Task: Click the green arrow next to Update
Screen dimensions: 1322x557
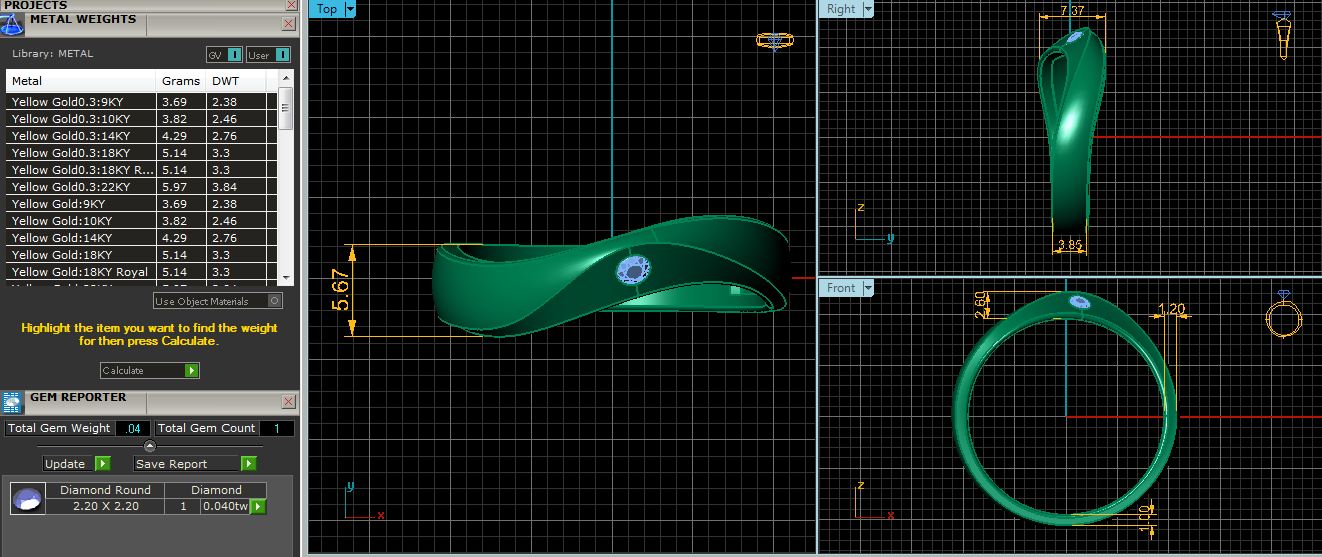Action: pos(103,464)
